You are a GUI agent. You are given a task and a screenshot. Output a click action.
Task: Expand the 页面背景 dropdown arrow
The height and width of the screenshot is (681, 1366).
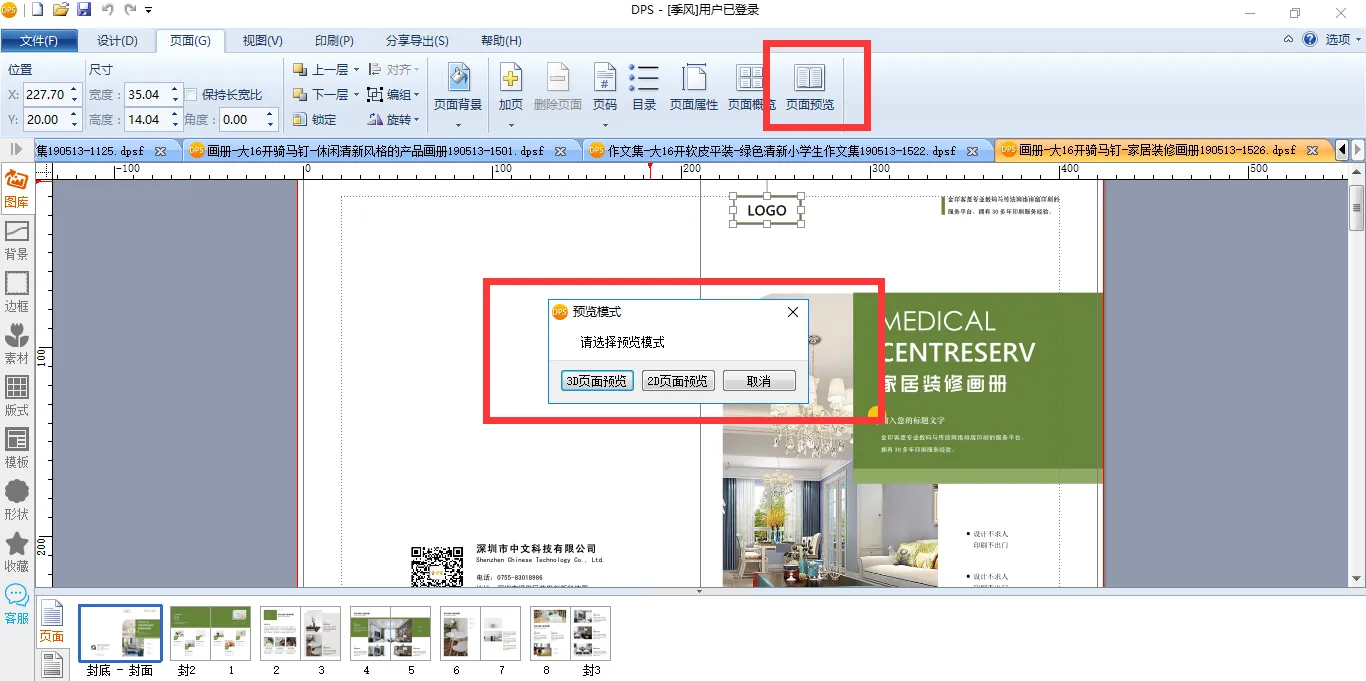[458, 125]
